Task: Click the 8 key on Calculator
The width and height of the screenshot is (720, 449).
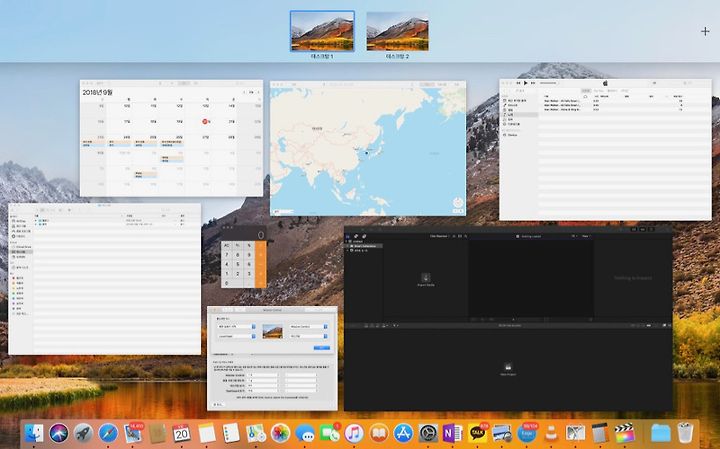Action: [x=237, y=255]
